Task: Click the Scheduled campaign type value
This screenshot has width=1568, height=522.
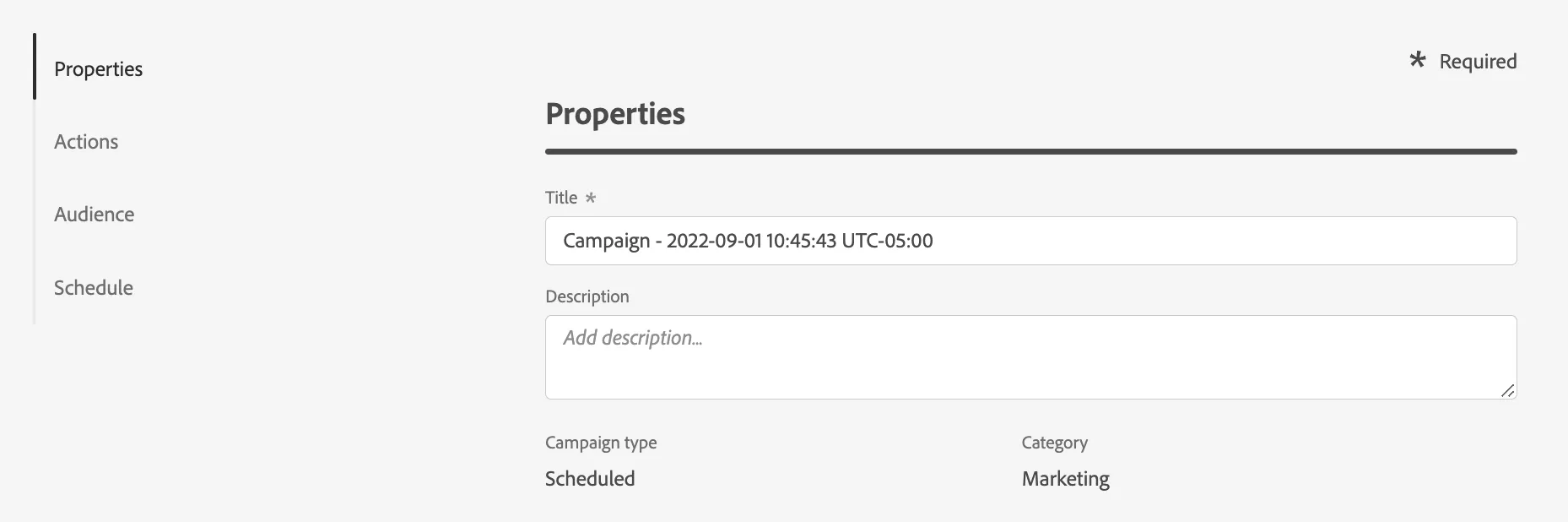Action: click(590, 478)
